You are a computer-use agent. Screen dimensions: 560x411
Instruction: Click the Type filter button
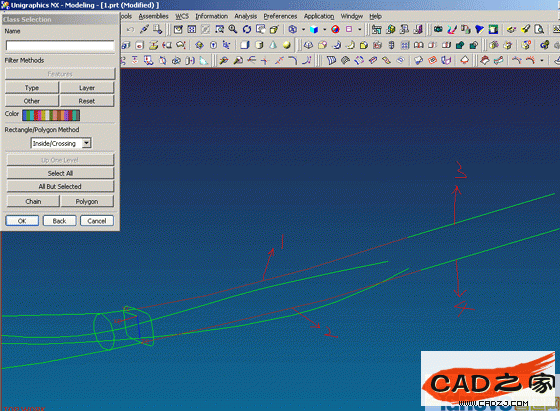tap(32, 87)
